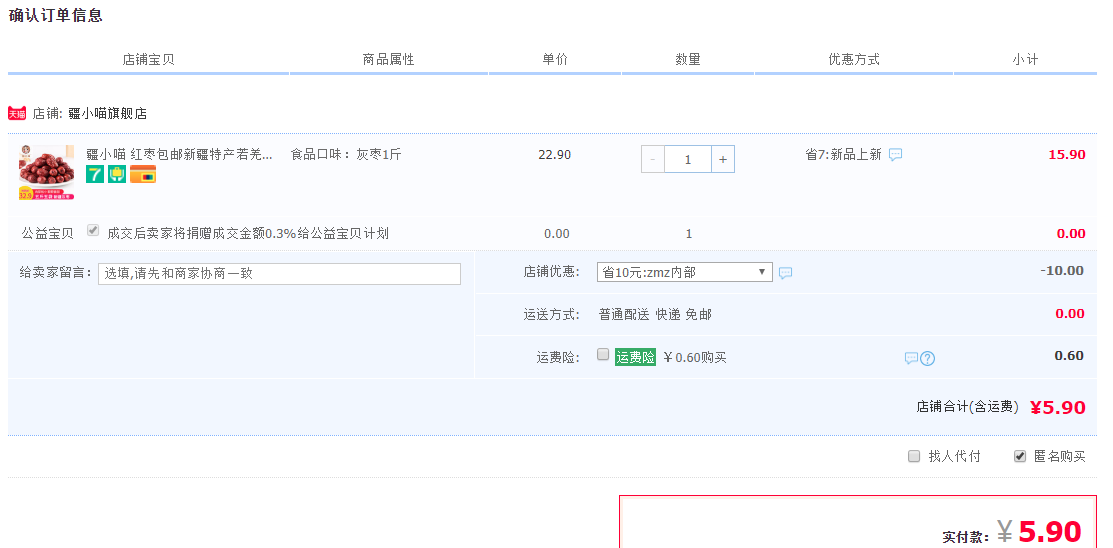Click the store discount amount -10.00
Image resolution: width=1113 pixels, height=548 pixels.
pyautogui.click(x=1062, y=270)
